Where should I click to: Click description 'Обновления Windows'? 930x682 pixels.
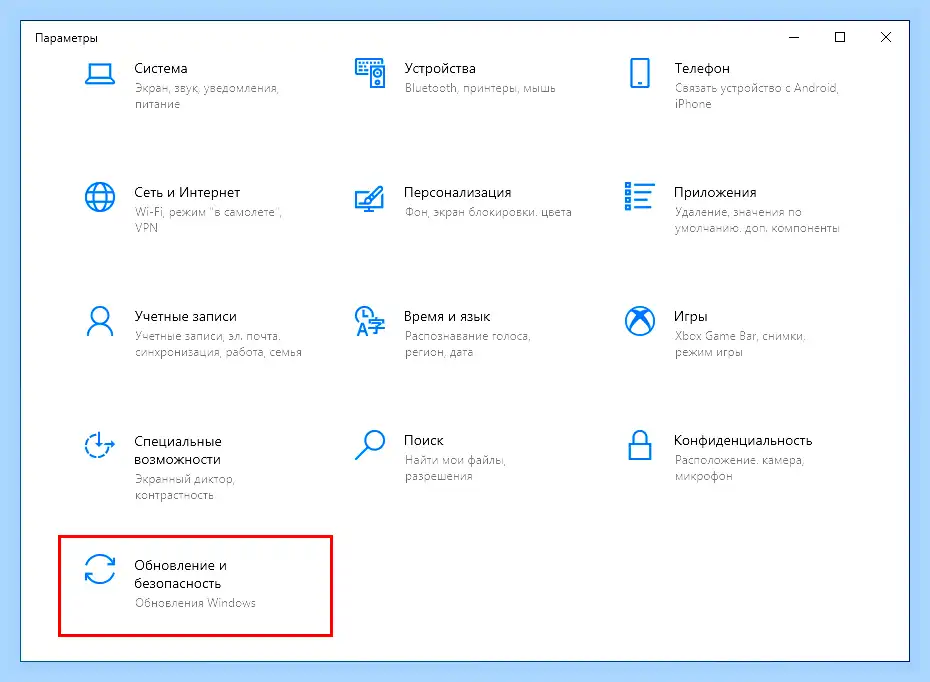195,603
